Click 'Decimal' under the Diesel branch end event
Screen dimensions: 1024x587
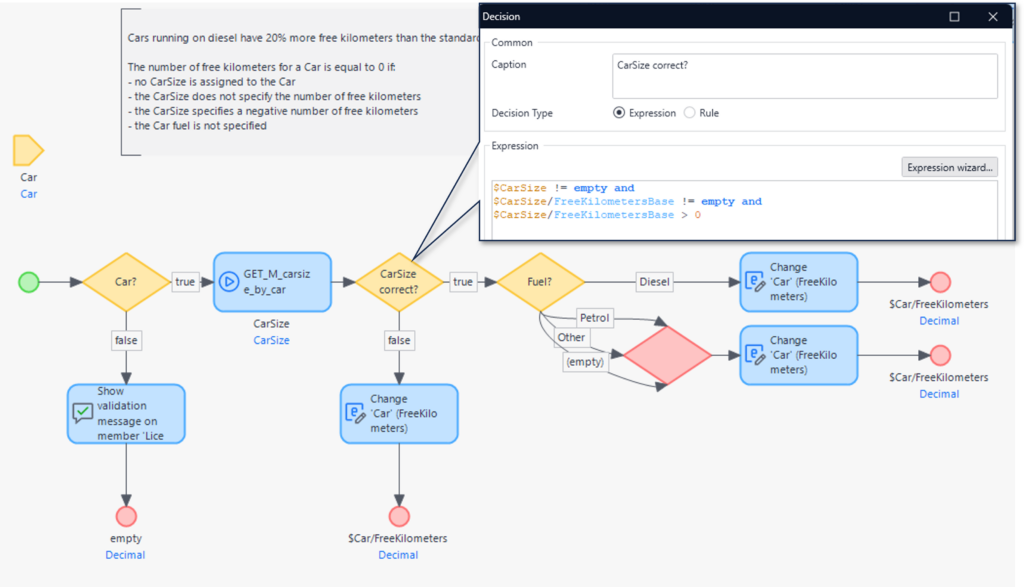coord(939,321)
